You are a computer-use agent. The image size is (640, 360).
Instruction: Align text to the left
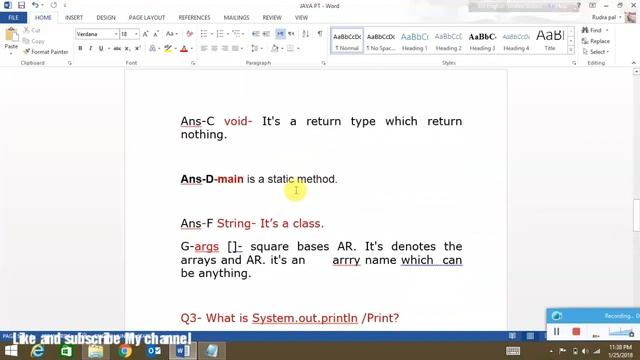tap(204, 49)
